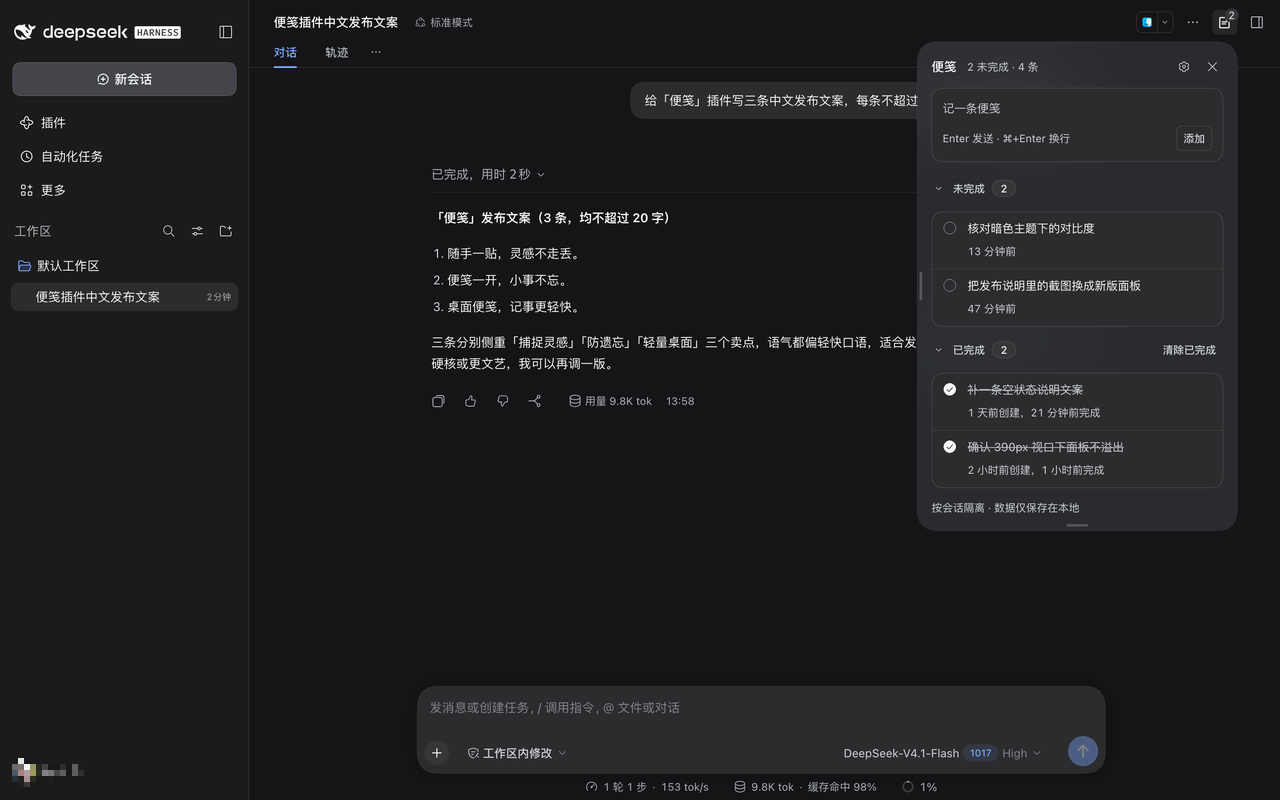Click the 添加 button to add note
Screen dimensions: 1280x800
[x=1194, y=138]
